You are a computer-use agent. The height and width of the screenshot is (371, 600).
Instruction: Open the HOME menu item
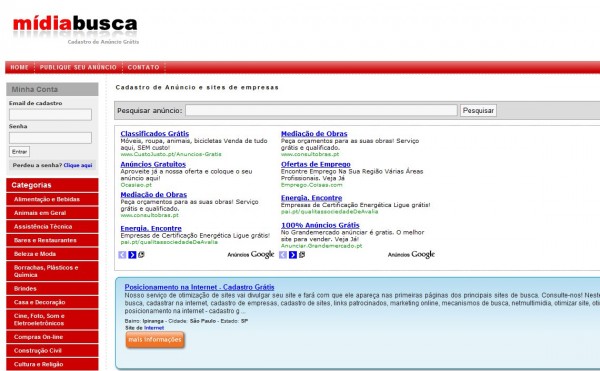click(x=19, y=67)
